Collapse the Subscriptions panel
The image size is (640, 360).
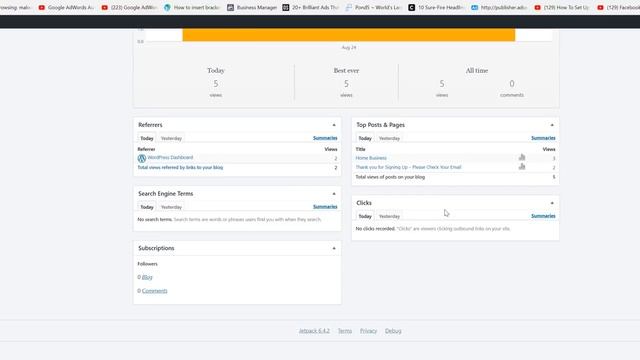point(334,248)
